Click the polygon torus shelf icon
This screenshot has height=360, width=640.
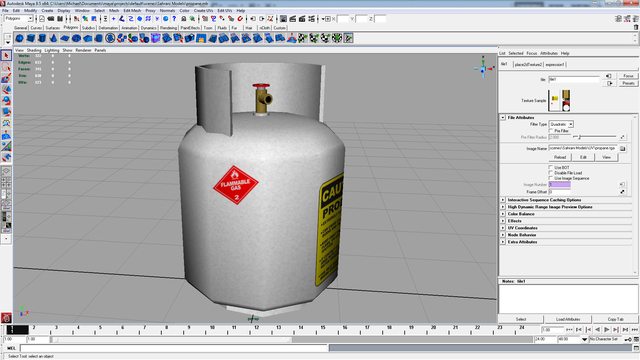pos(76,38)
